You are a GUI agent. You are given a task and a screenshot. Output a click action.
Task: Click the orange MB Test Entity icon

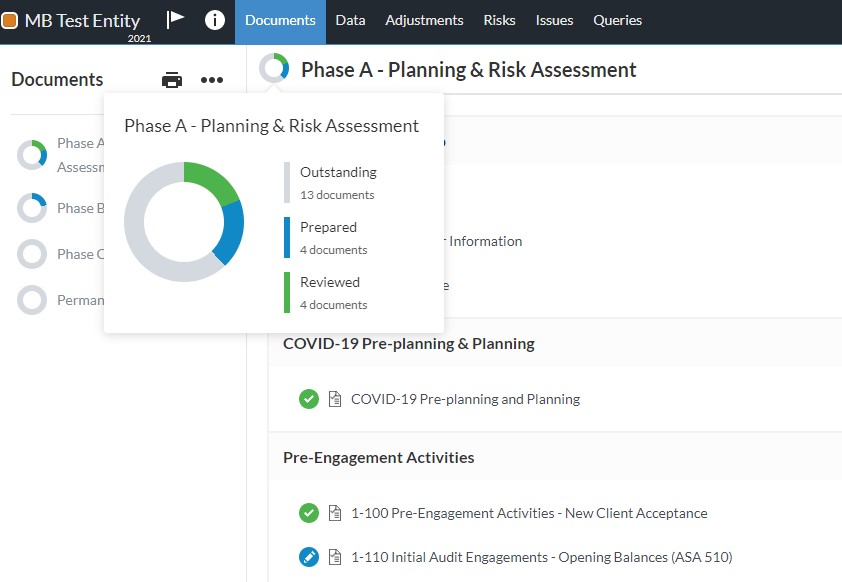pos(10,20)
